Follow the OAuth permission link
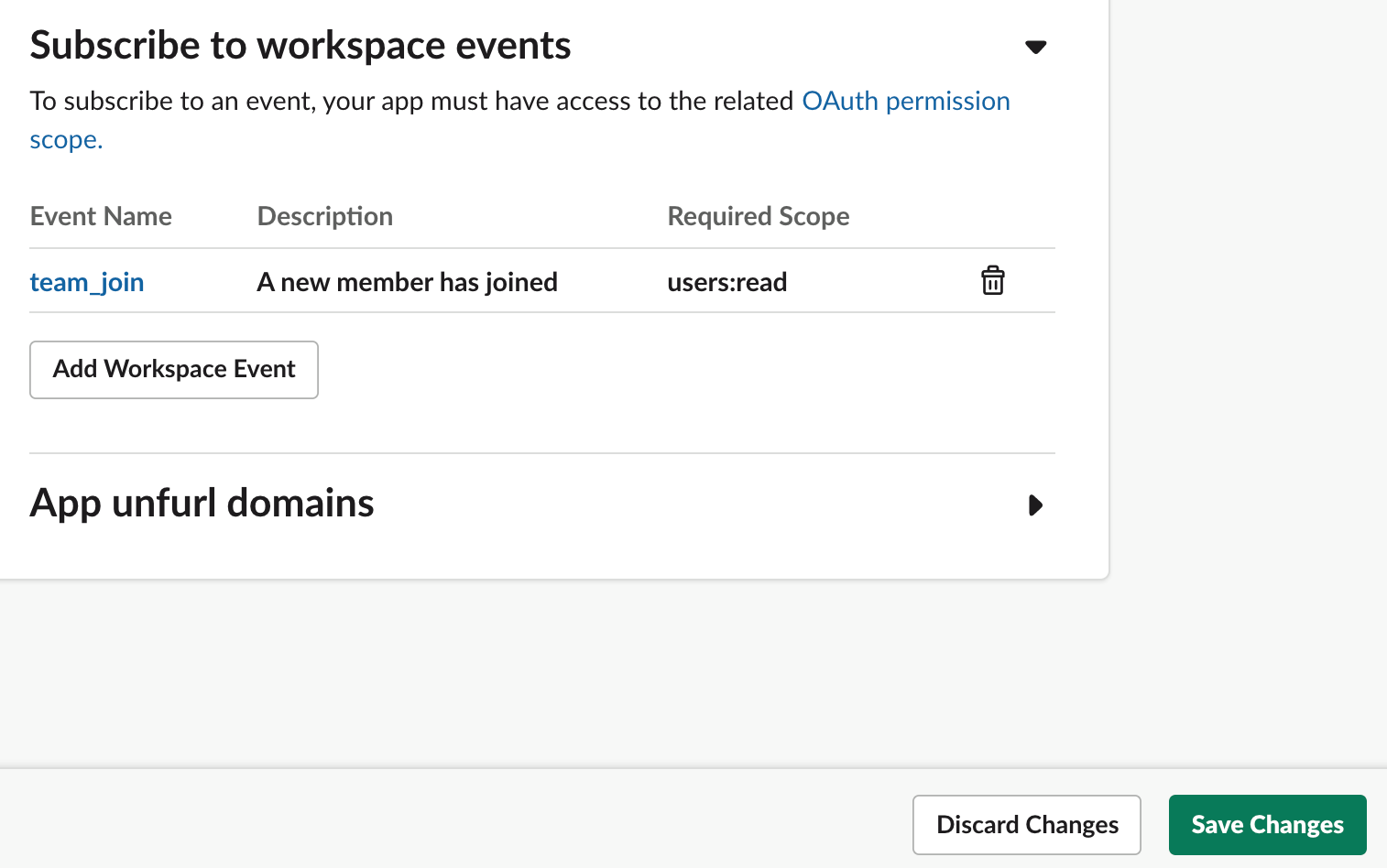The height and width of the screenshot is (868, 1387). pos(905,101)
